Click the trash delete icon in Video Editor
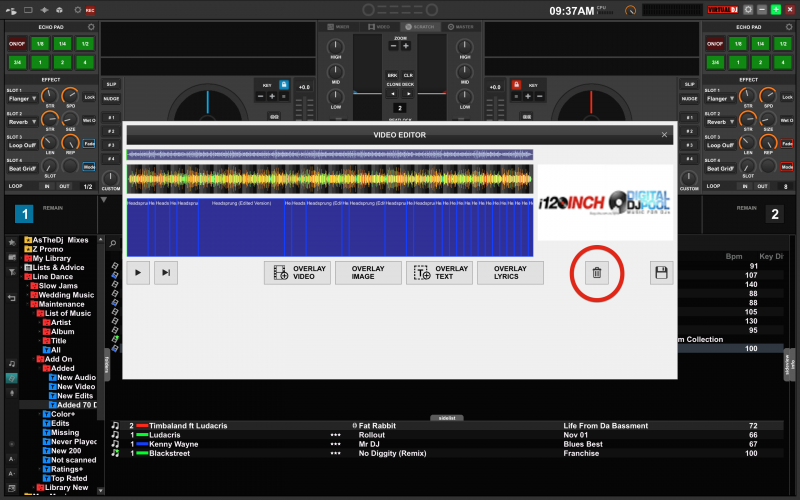The width and height of the screenshot is (800, 500). [596, 273]
